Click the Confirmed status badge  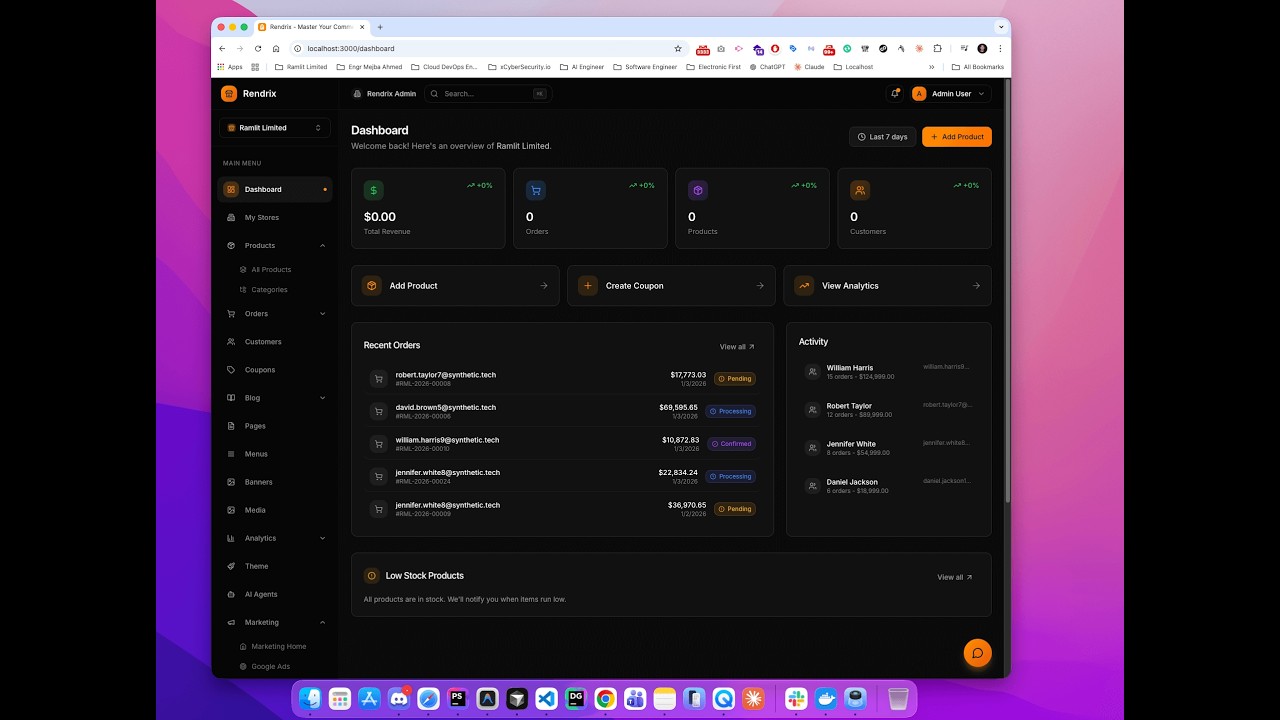(x=732, y=444)
